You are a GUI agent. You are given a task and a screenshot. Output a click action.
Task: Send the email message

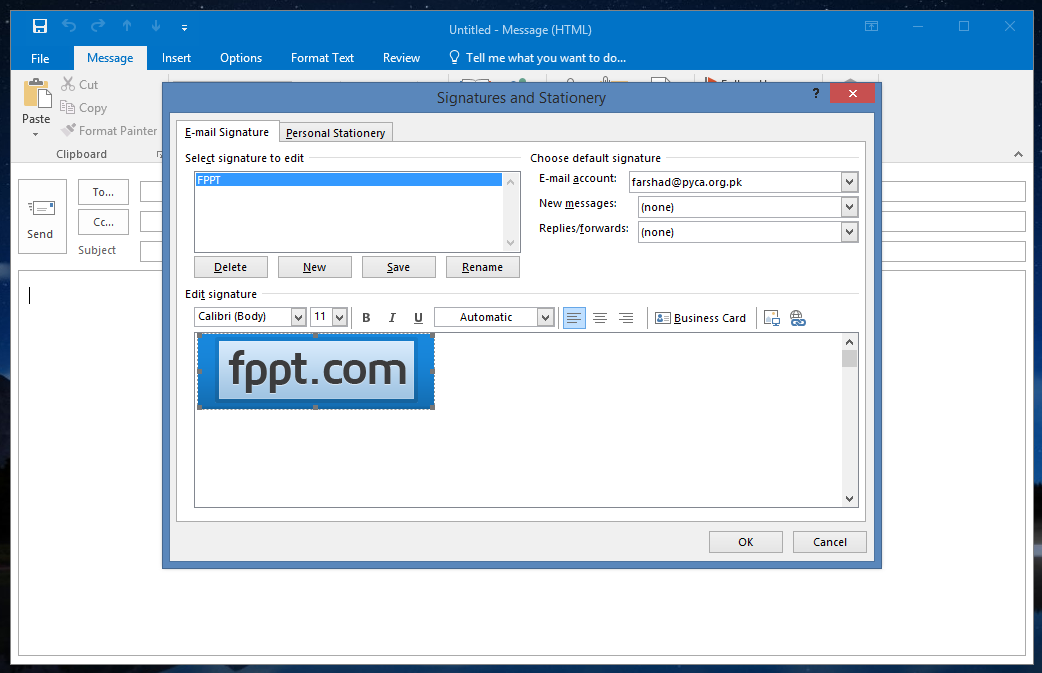tap(41, 216)
